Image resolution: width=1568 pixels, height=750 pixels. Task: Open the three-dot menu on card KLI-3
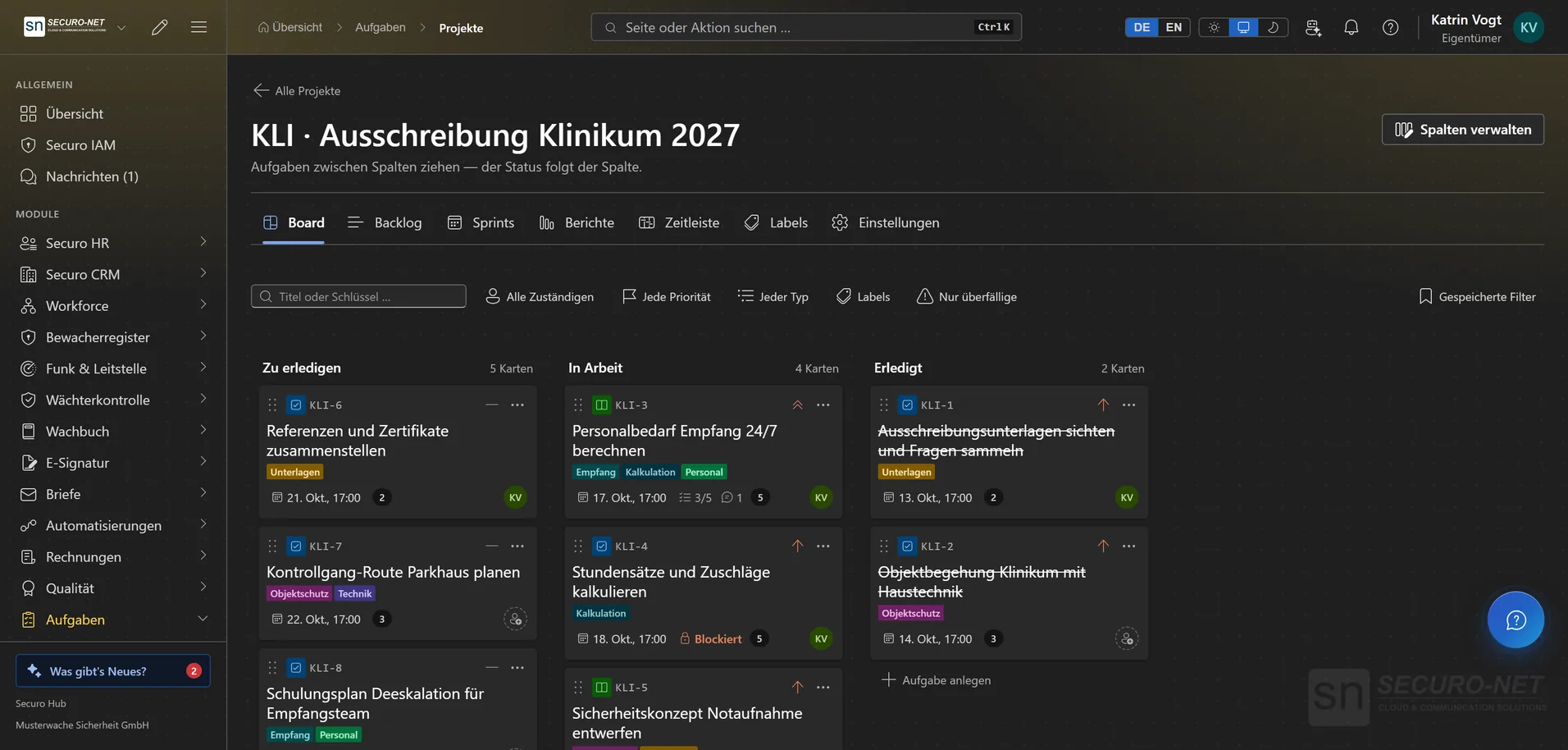point(823,405)
